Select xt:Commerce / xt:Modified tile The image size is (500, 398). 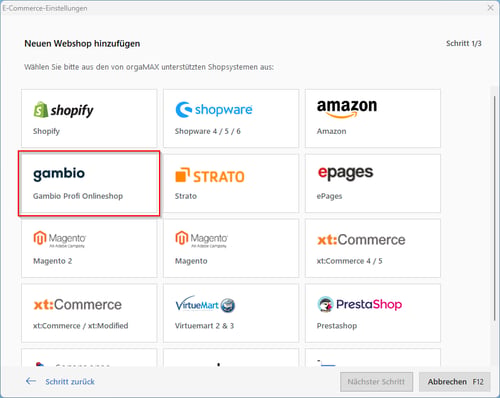(x=89, y=313)
